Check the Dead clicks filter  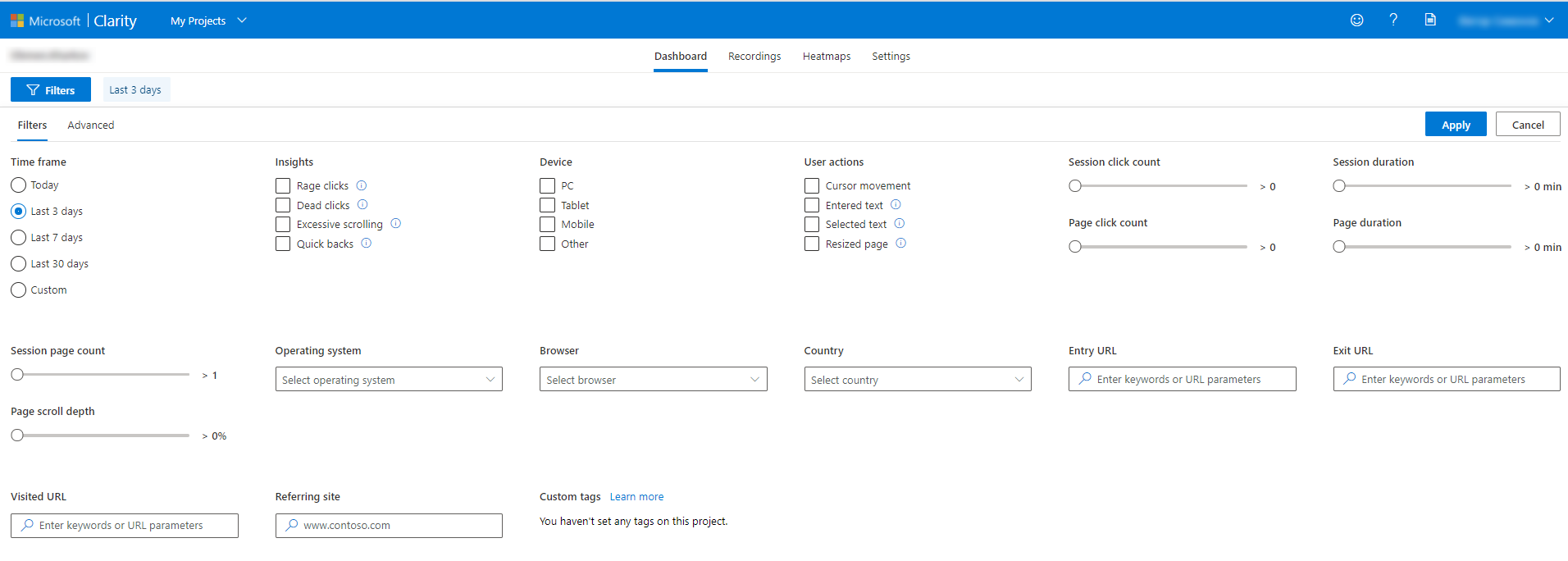(x=283, y=205)
